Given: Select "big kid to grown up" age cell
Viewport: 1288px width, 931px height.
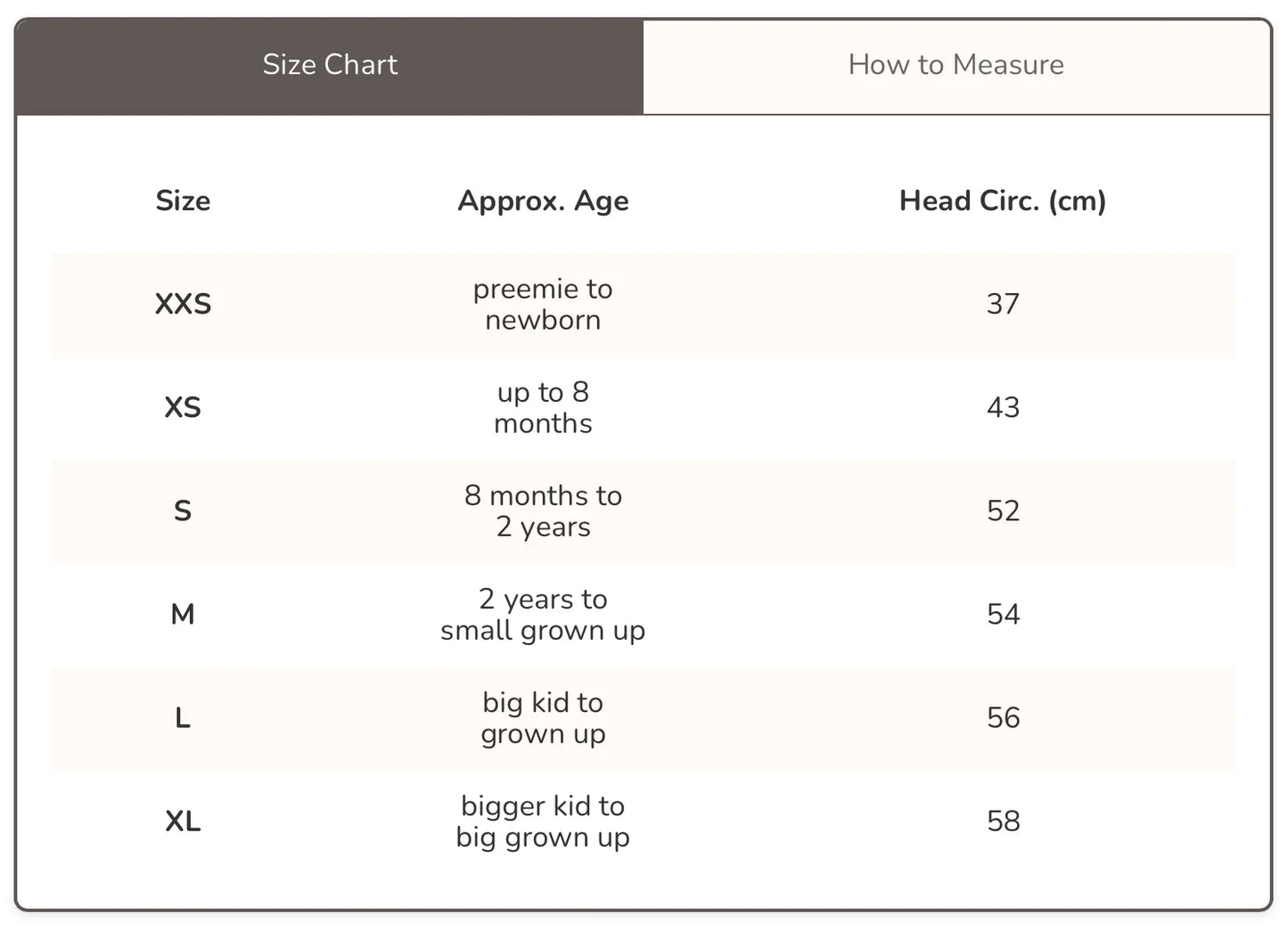Looking at the screenshot, I should 543,717.
